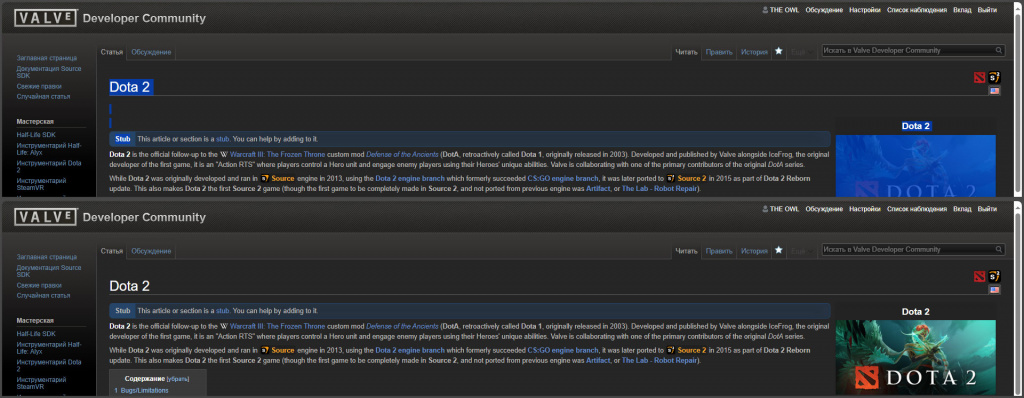Image resolution: width=1024 pixels, height=398 pixels.
Task: Click the THE OWL username in the lower header
Action: coord(784,209)
